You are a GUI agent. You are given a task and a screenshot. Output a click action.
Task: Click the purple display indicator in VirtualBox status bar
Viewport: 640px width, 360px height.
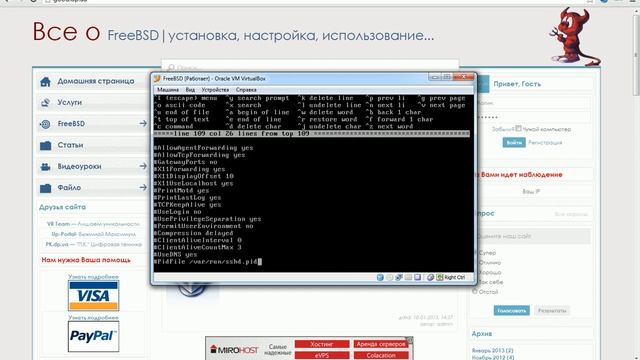tap(418, 277)
